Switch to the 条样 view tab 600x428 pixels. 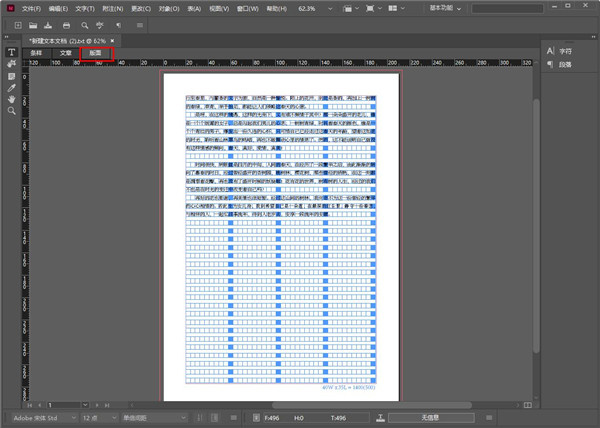point(36,52)
